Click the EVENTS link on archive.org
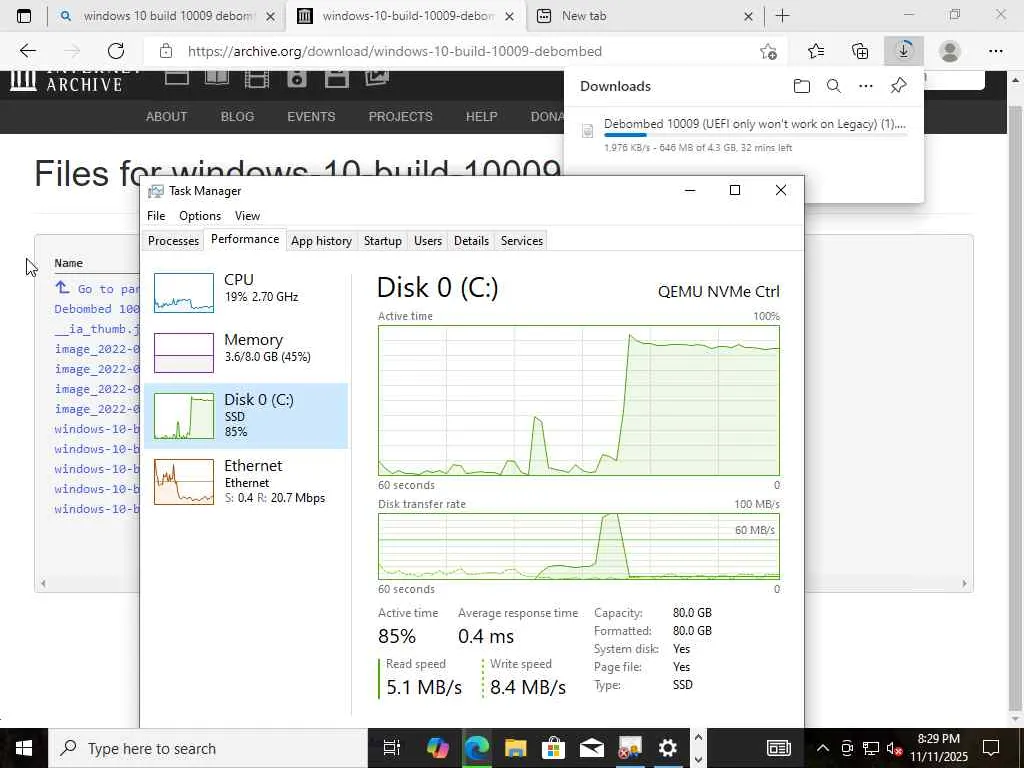Image resolution: width=1024 pixels, height=768 pixels. (311, 117)
